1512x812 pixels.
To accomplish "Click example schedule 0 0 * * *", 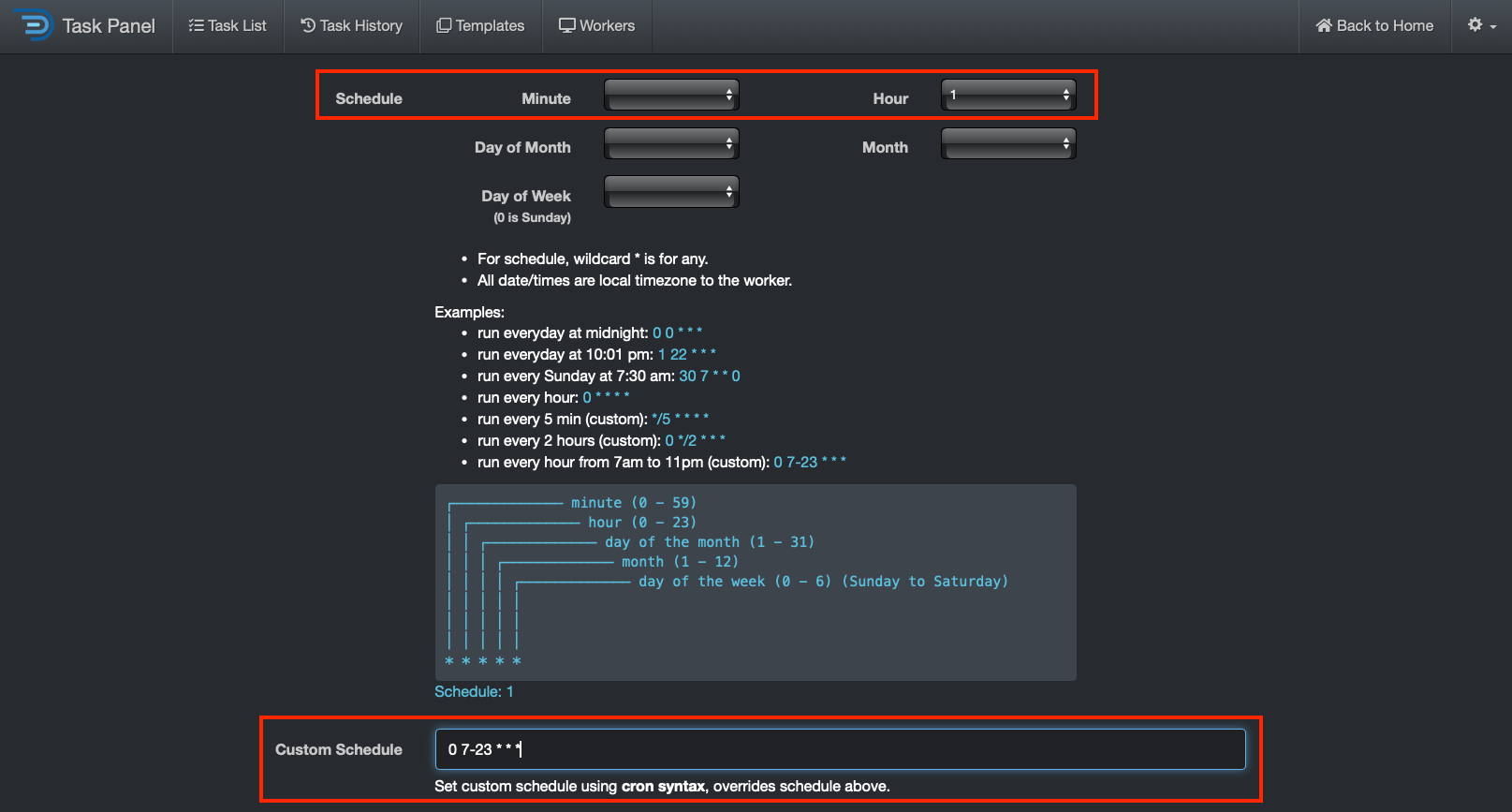I will pyautogui.click(x=677, y=332).
